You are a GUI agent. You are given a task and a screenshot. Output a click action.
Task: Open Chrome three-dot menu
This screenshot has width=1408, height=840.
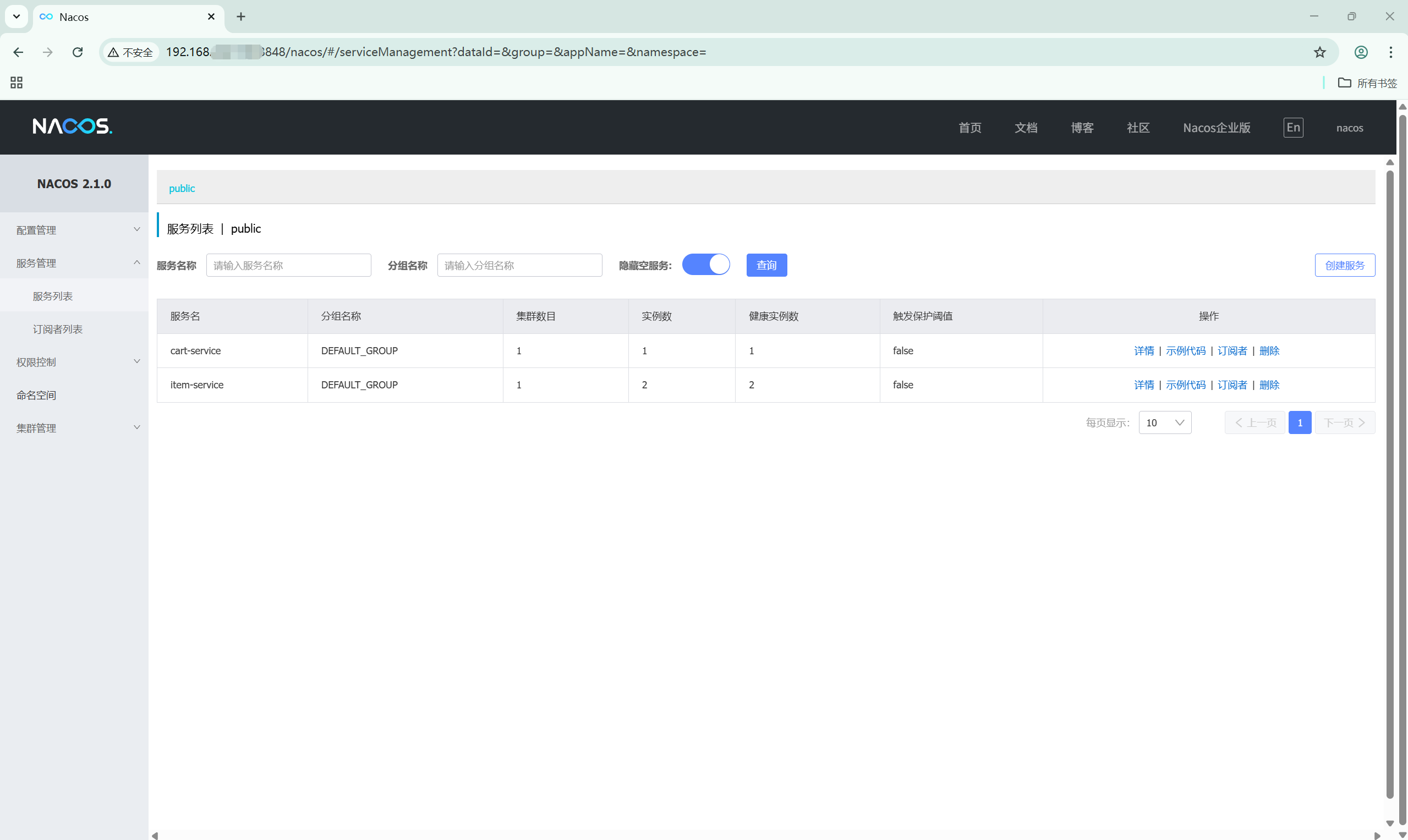pos(1390,52)
